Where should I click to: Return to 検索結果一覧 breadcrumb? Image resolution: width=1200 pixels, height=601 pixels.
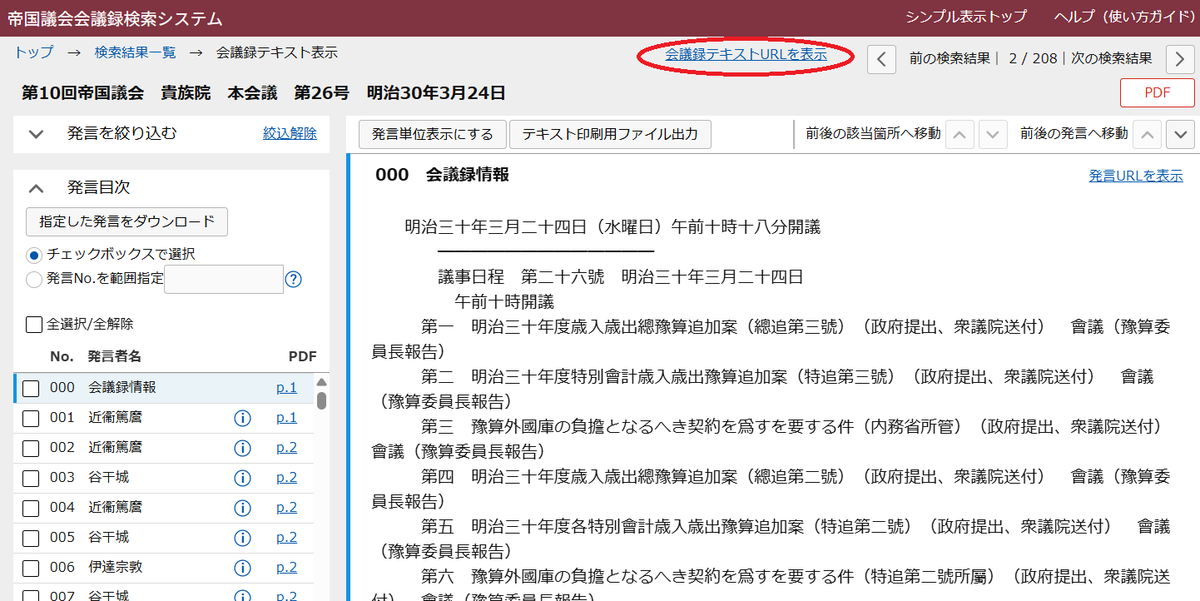135,53
